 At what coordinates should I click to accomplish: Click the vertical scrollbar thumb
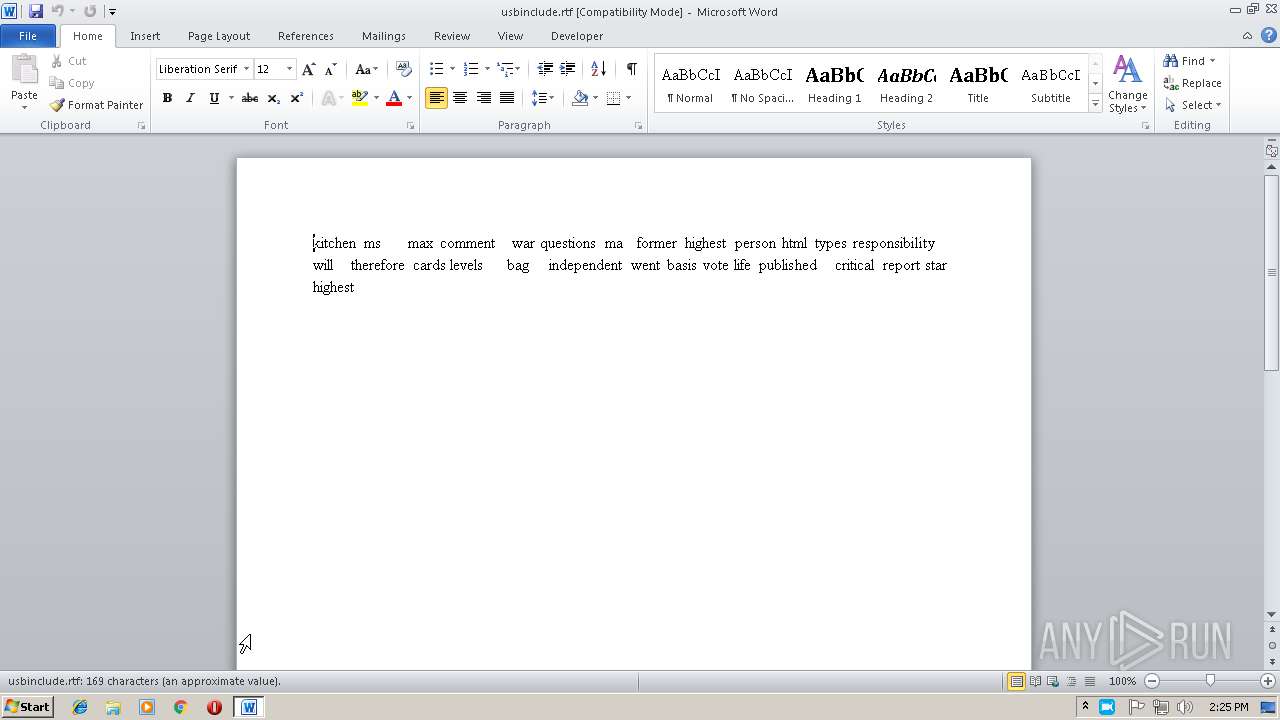(x=1272, y=272)
